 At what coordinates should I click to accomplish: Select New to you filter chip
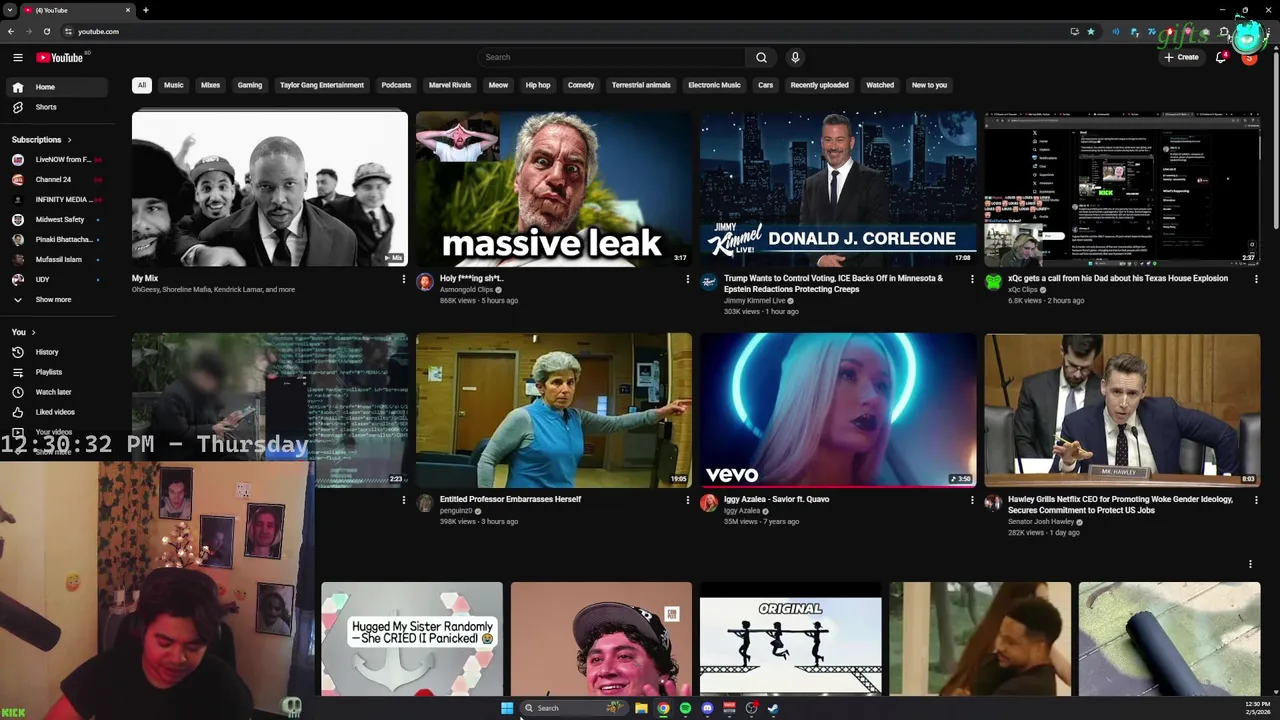pyautogui.click(x=929, y=85)
